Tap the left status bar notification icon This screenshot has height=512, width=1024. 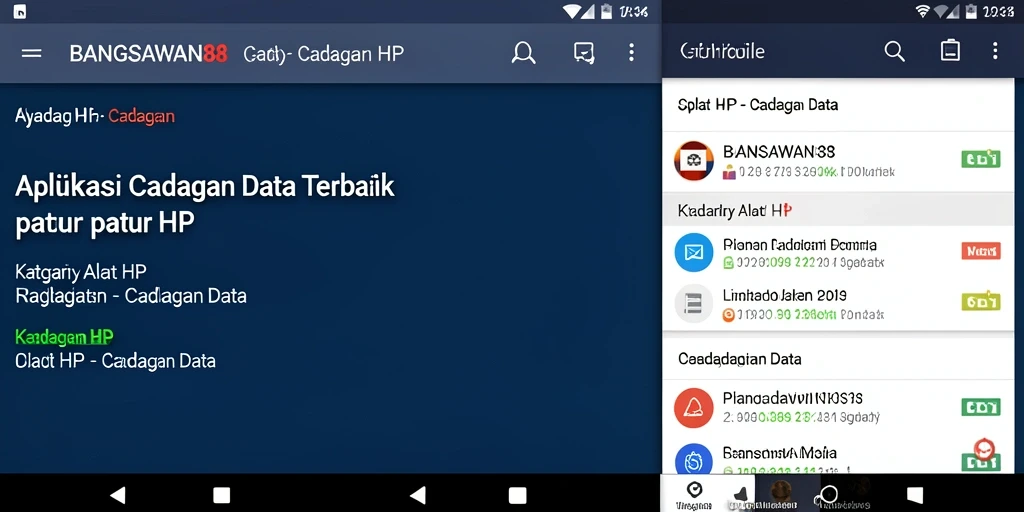point(20,11)
